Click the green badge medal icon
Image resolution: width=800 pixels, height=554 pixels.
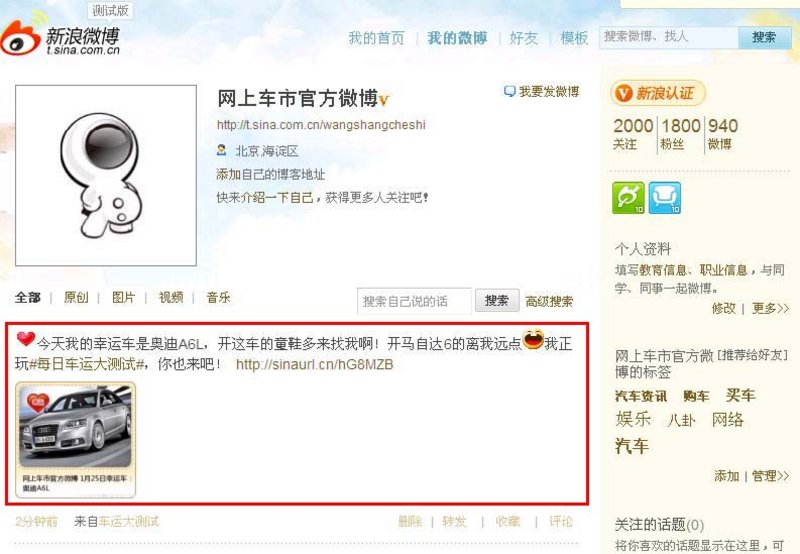click(628, 198)
